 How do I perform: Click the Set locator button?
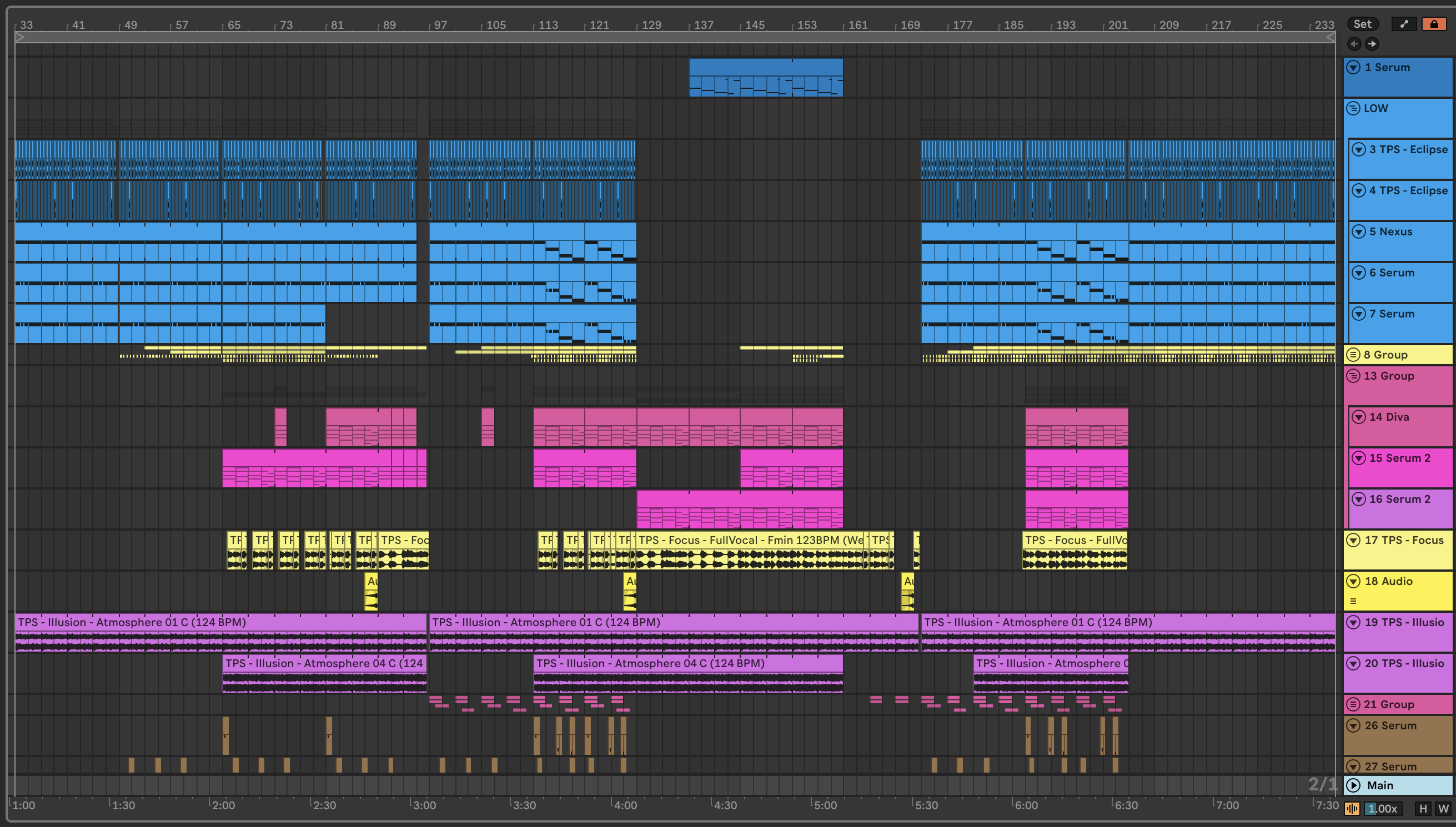pyautogui.click(x=1362, y=24)
